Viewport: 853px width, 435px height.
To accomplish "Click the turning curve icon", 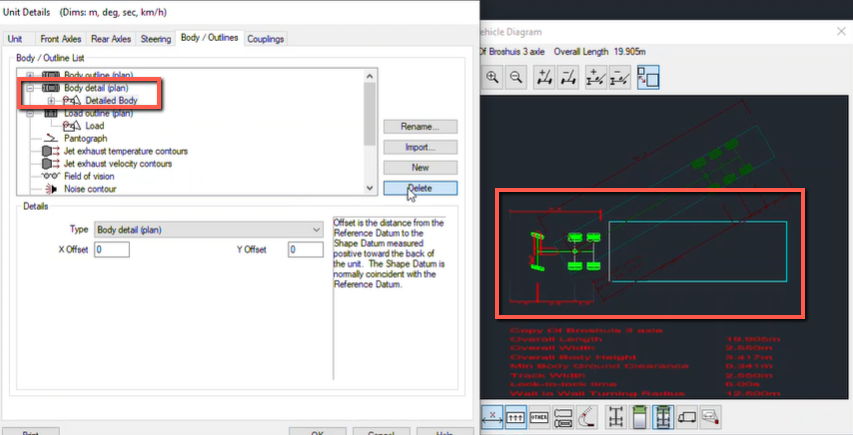I will coord(586,417).
